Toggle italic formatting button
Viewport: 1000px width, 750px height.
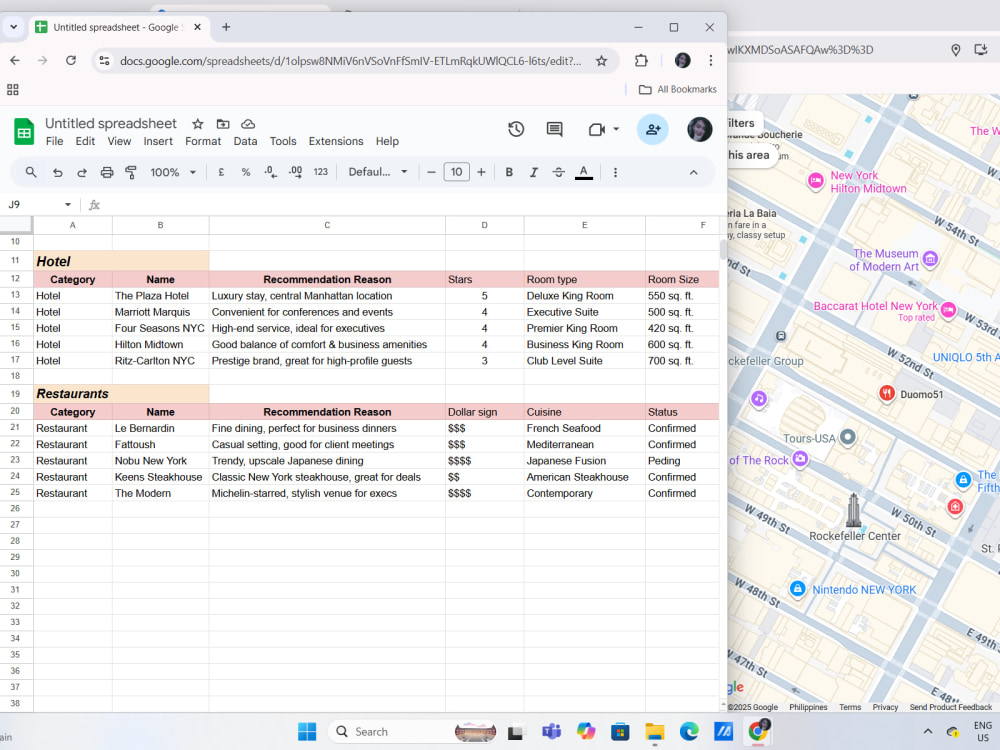534,172
